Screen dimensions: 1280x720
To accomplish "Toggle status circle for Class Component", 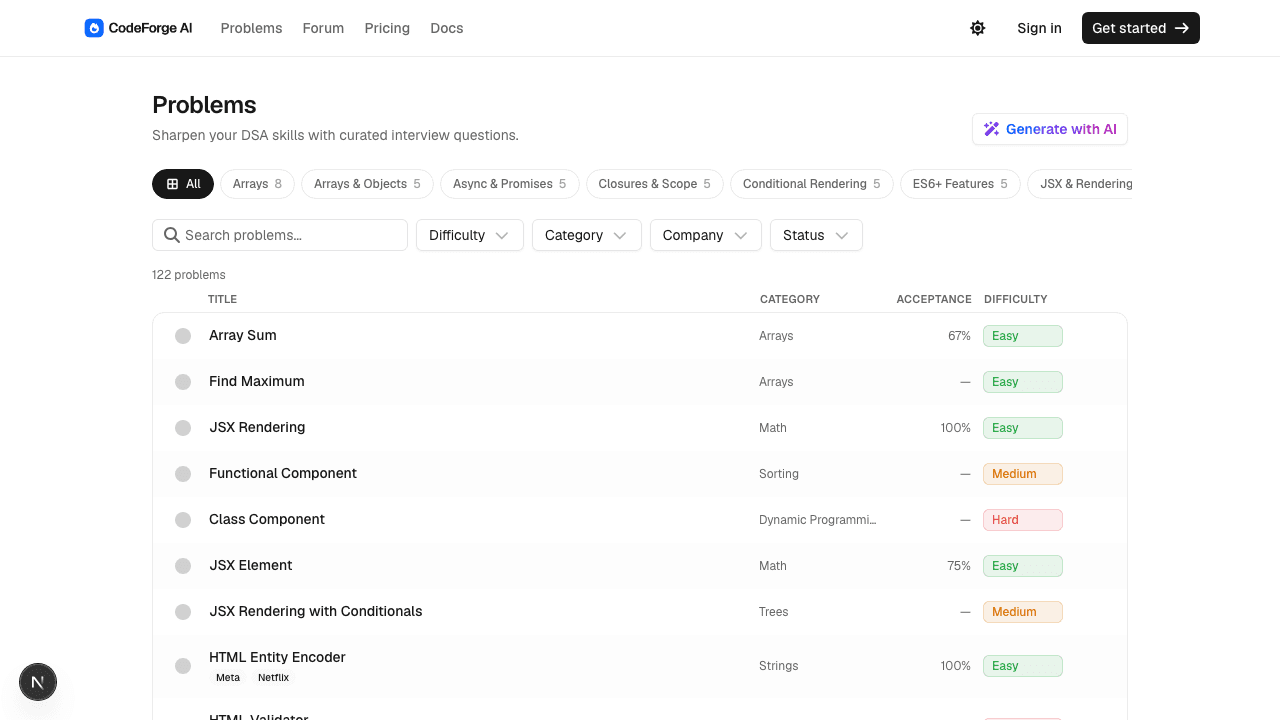I will coord(183,520).
